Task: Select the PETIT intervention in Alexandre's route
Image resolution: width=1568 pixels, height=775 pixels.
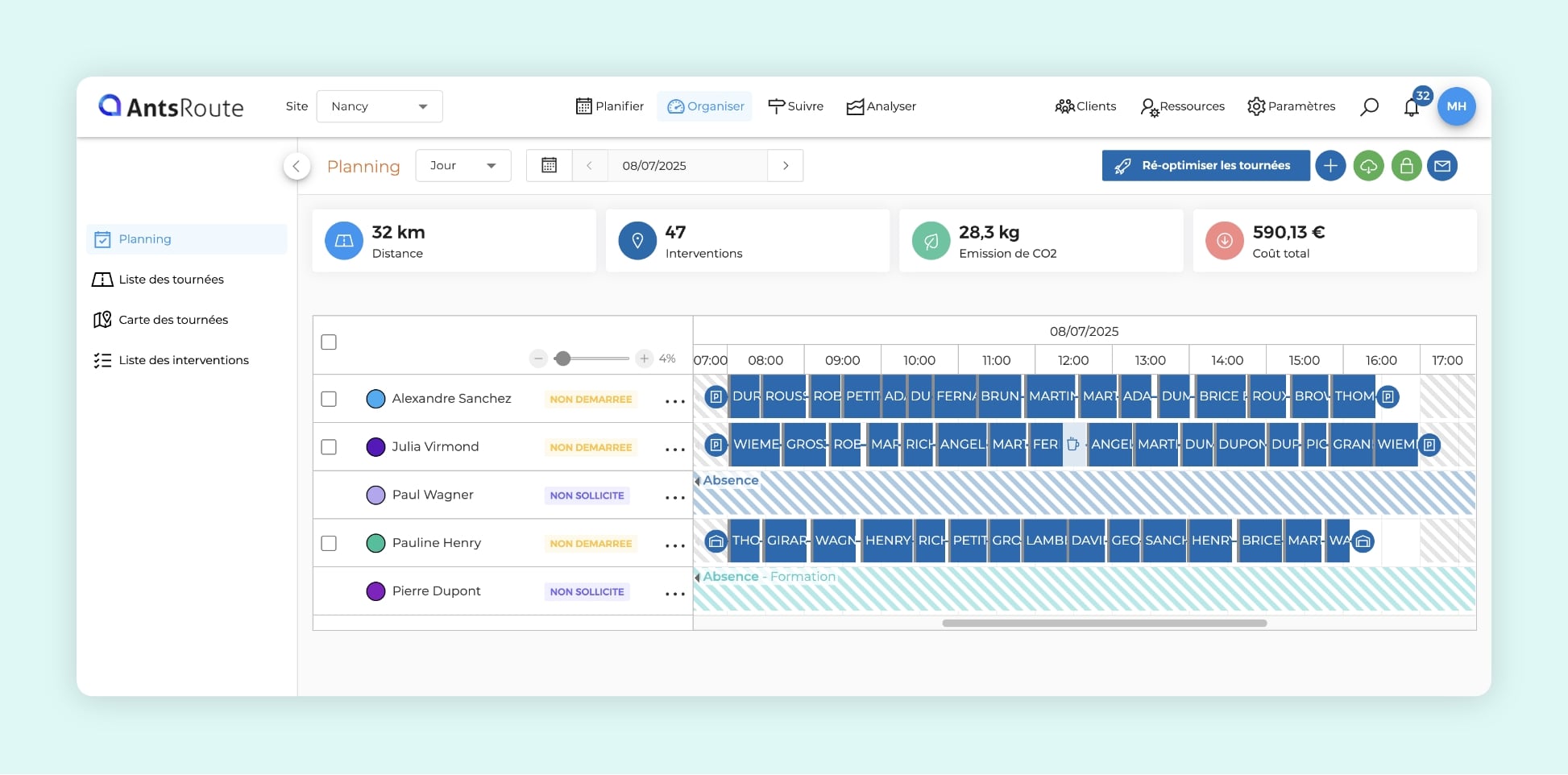Action: tap(862, 396)
